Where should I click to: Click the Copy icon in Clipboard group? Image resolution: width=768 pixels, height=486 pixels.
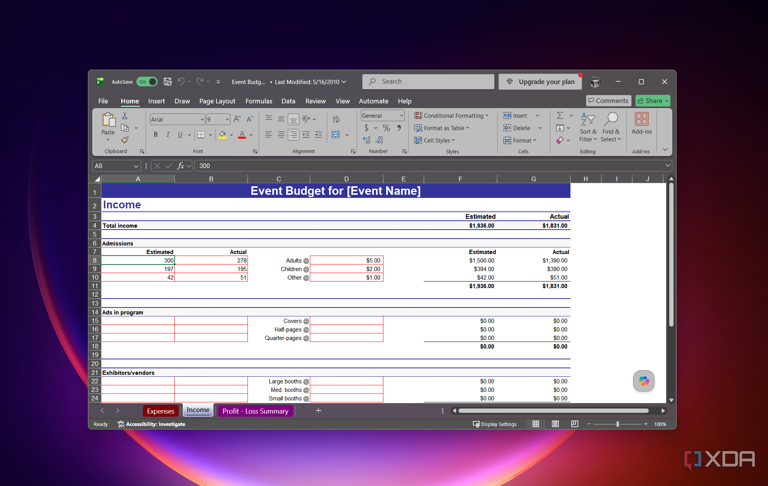point(125,128)
